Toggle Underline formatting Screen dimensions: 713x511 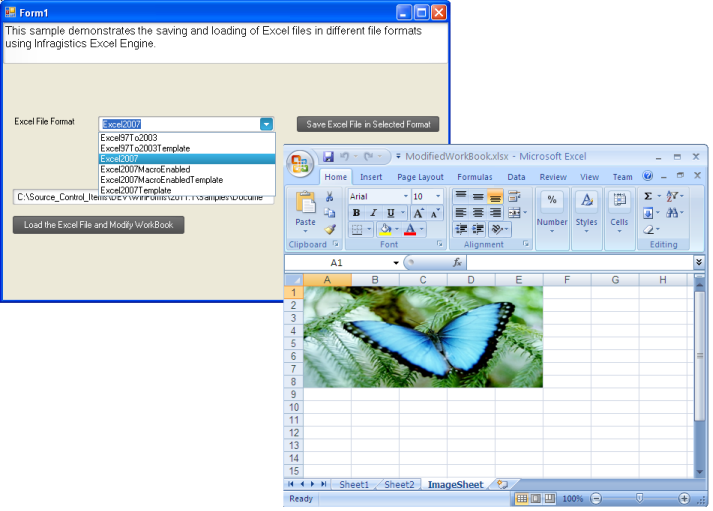click(x=390, y=213)
